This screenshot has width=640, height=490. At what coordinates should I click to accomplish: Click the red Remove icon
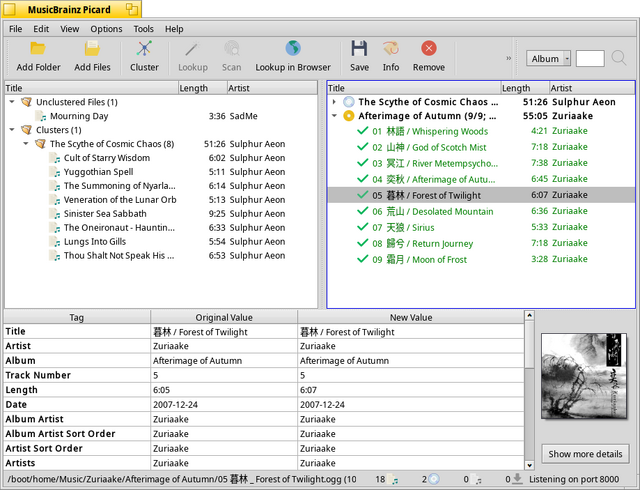pos(429,48)
